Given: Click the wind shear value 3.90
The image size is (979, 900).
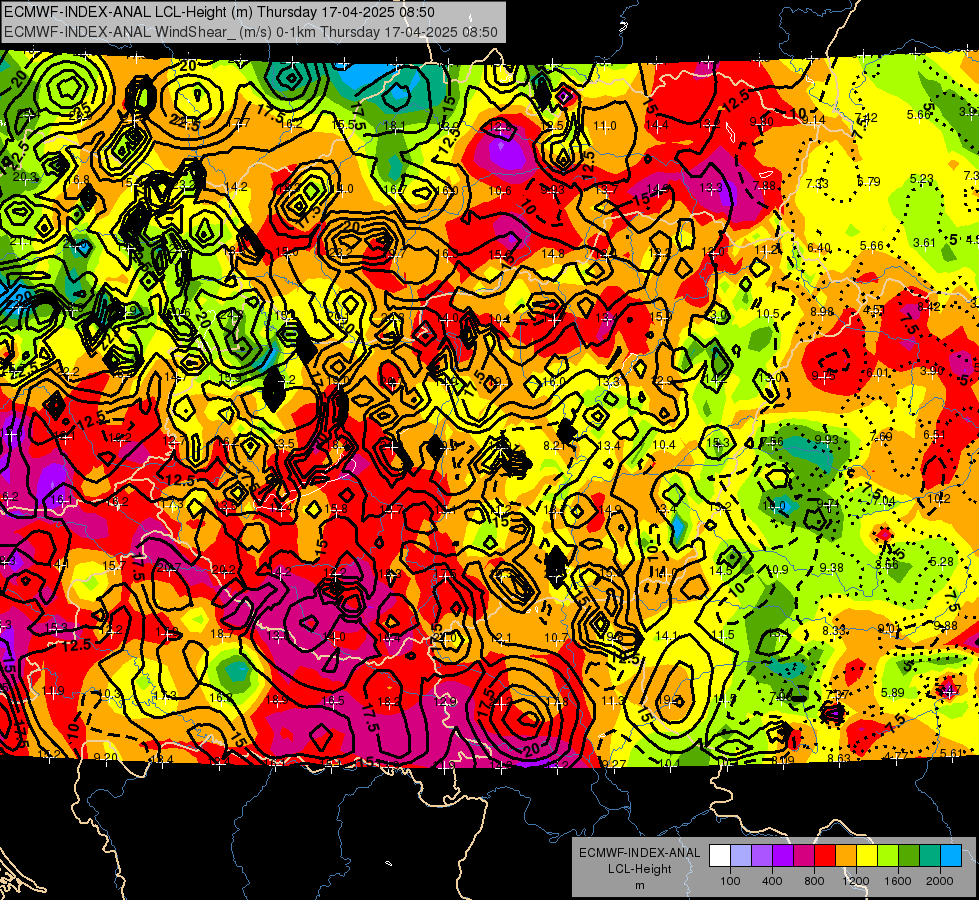Looking at the screenshot, I should pyautogui.click(x=932, y=370).
